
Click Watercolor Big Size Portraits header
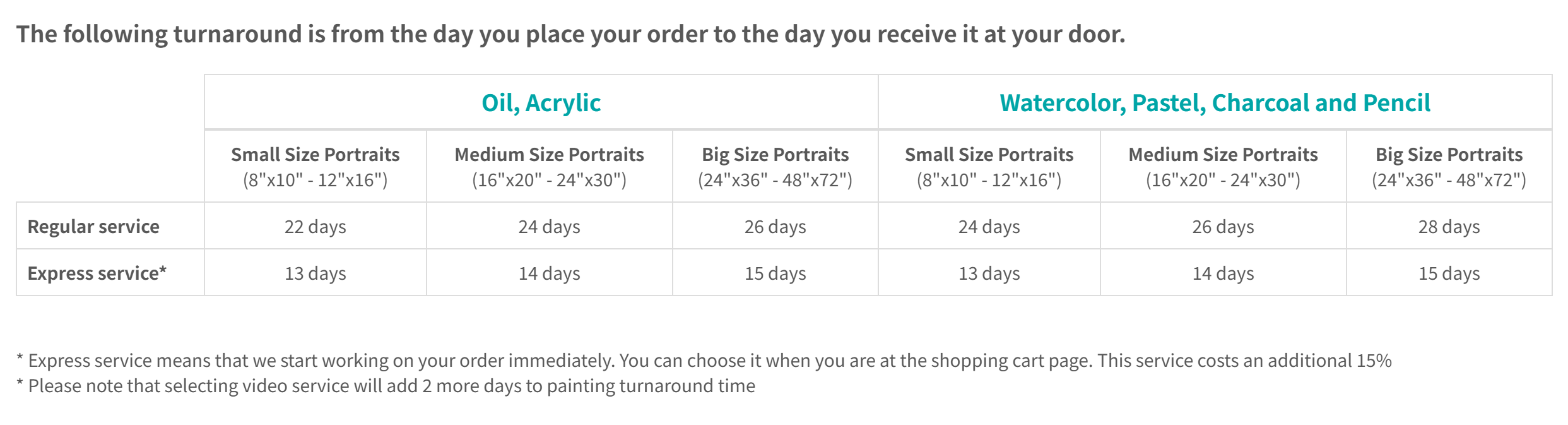point(1449,167)
